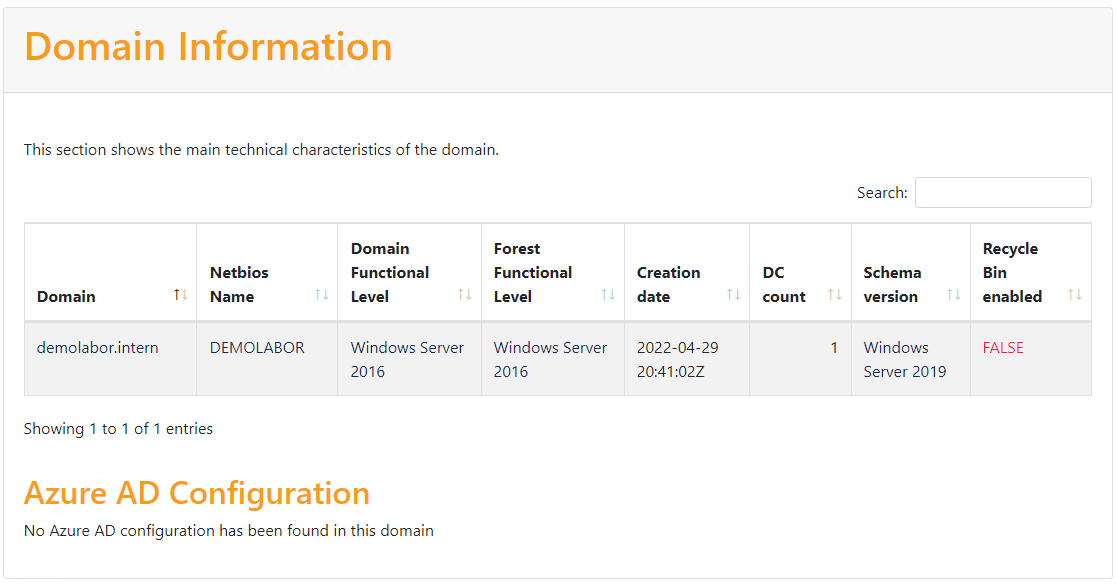Click the DEMOLABOR netbios name cell
1118x584 pixels.
click(x=257, y=348)
